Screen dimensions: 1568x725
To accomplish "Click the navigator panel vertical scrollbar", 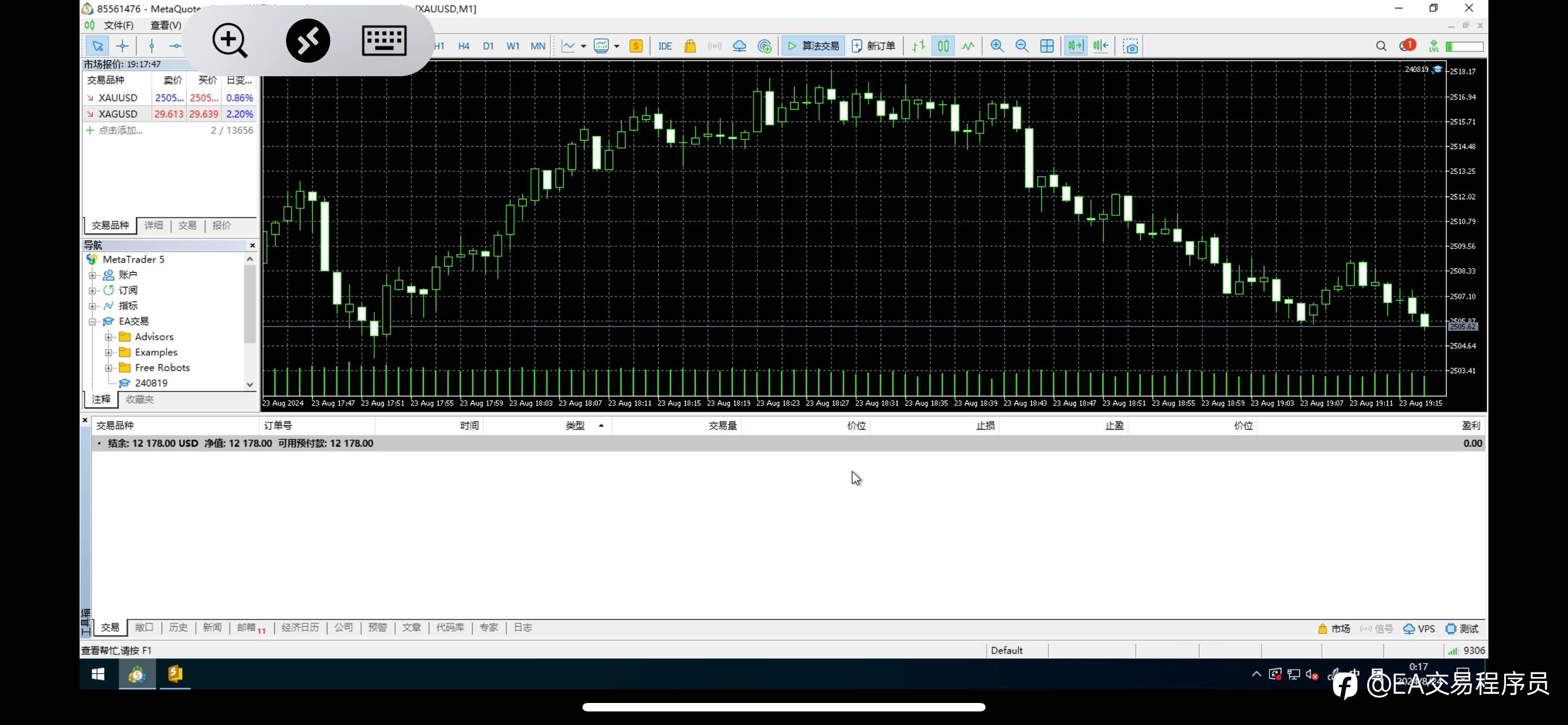I will pyautogui.click(x=249, y=321).
